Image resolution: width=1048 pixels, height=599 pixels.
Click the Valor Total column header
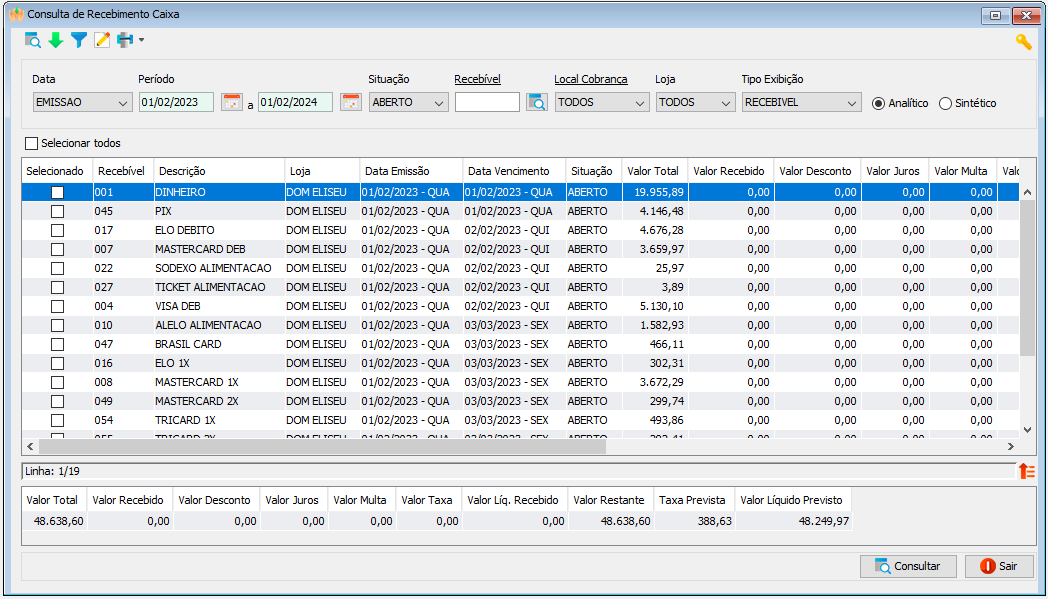[x=653, y=171]
